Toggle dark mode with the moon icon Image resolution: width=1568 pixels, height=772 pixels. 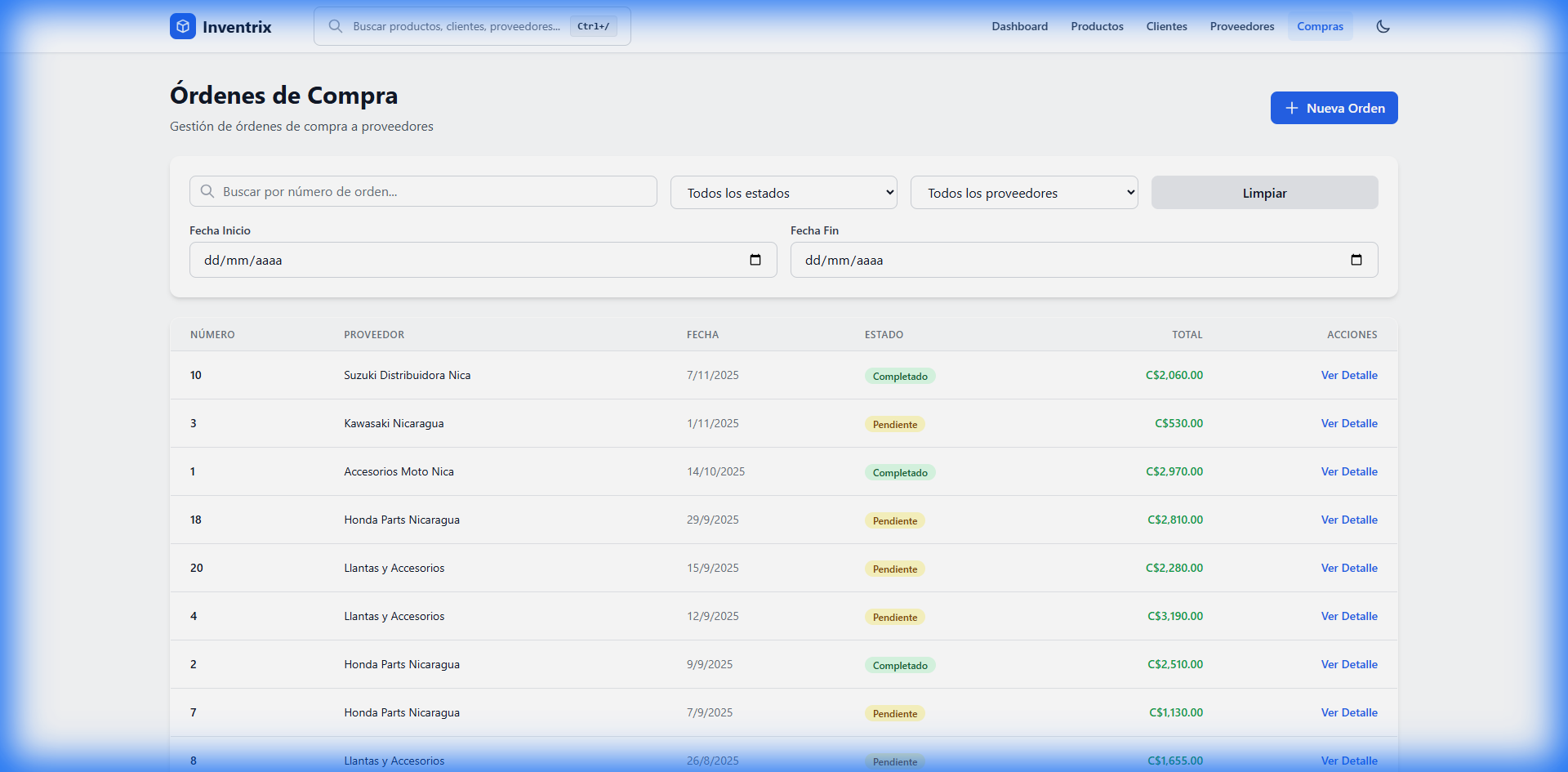coord(1383,26)
